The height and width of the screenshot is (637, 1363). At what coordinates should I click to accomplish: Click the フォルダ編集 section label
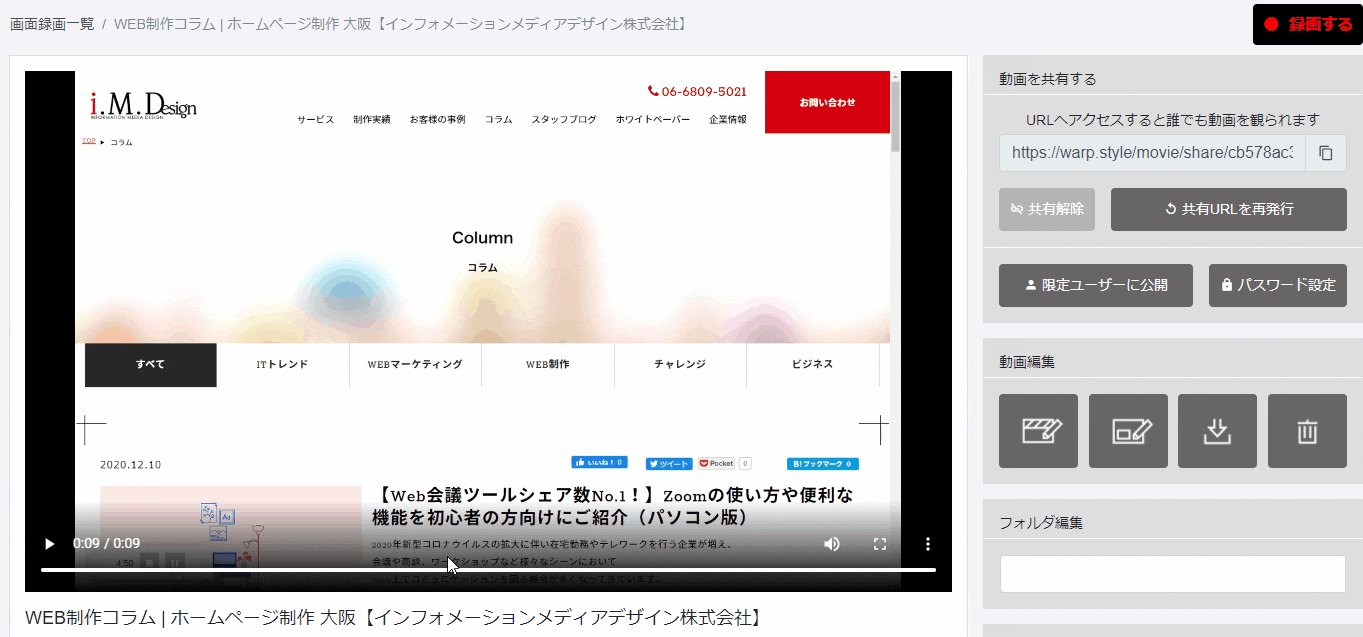[x=1041, y=522]
